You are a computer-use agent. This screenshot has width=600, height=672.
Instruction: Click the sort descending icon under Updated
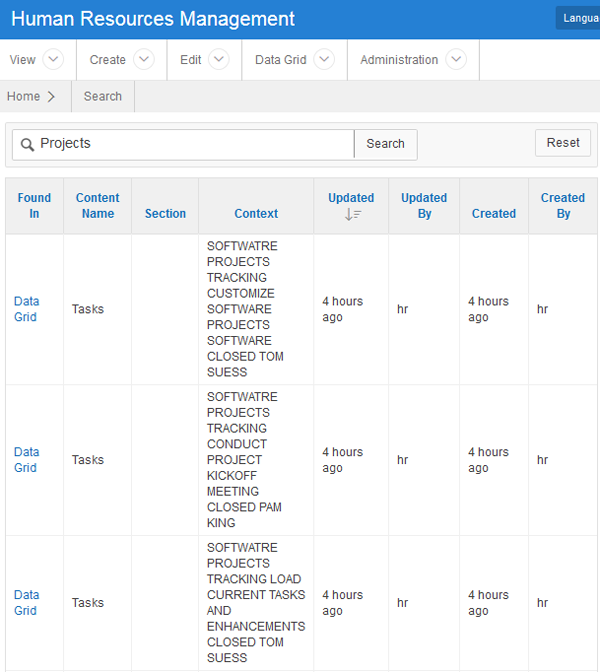(x=352, y=214)
